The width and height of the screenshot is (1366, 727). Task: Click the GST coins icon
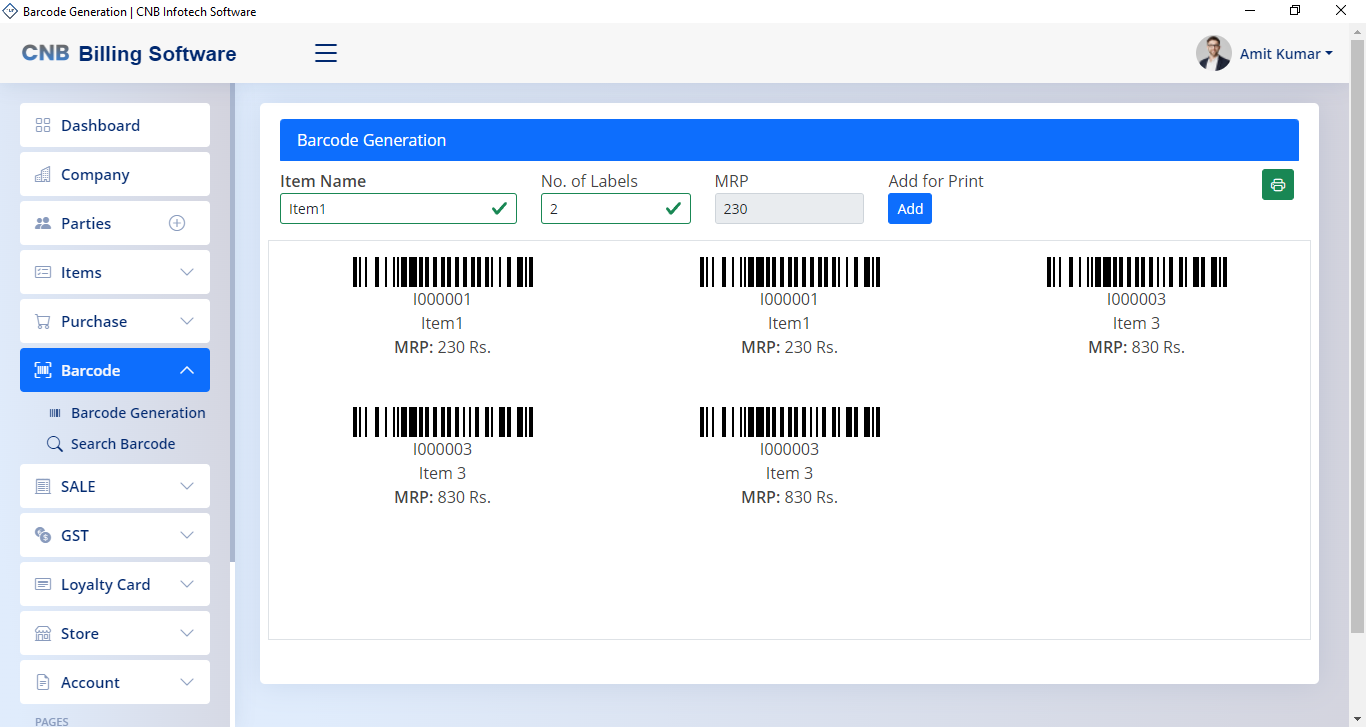coord(43,535)
